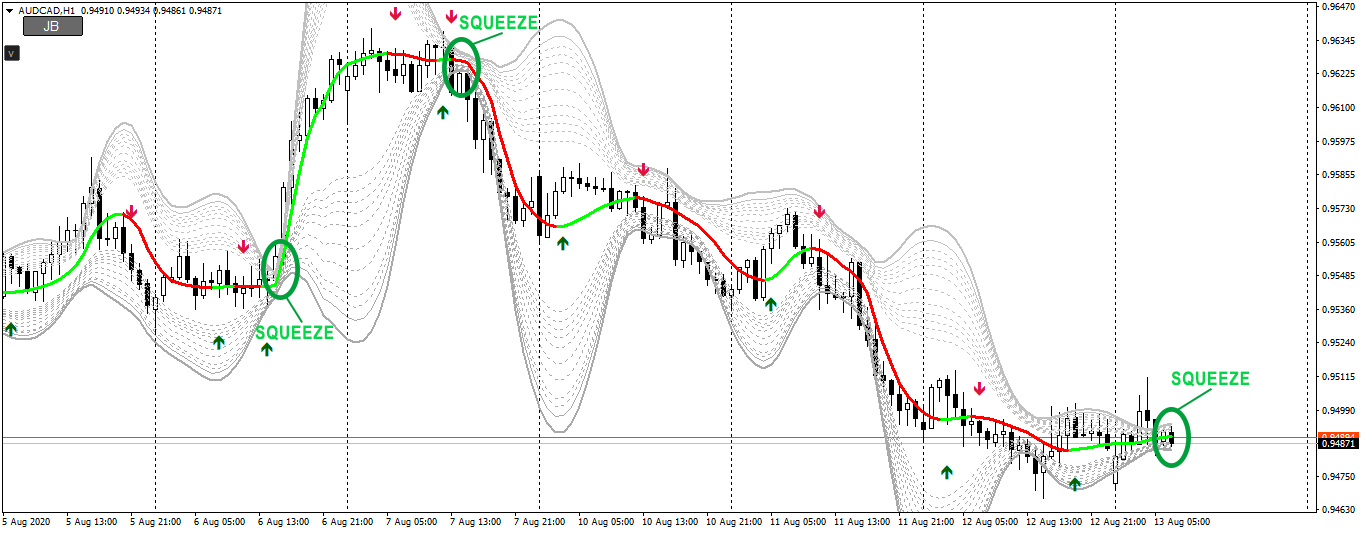Click price scale value 0.95240
This screenshot has width=1362, height=533.
[1338, 344]
